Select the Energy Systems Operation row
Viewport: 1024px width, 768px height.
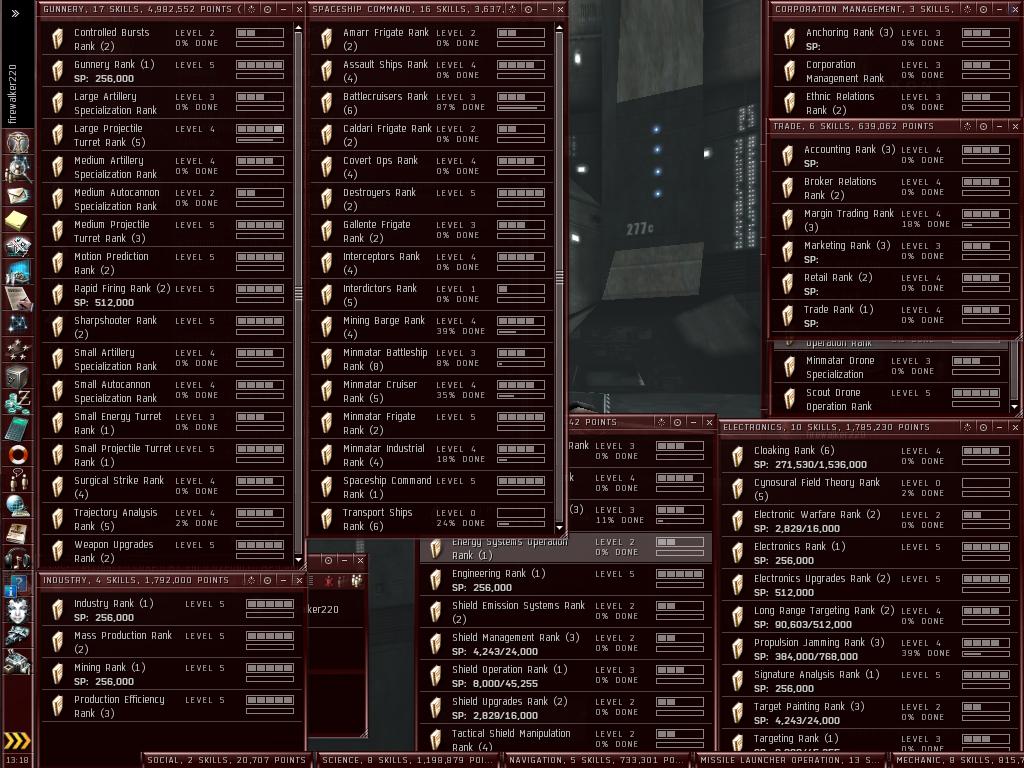pyautogui.click(x=566, y=549)
